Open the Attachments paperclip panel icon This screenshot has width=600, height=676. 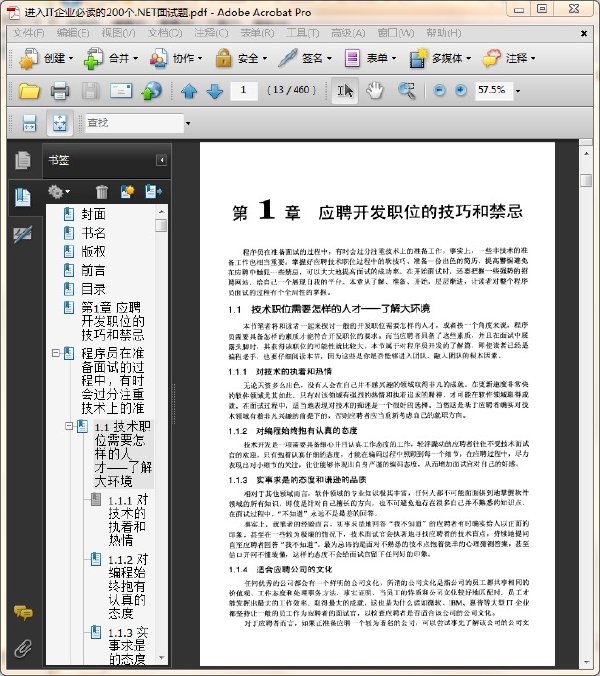tap(23, 648)
